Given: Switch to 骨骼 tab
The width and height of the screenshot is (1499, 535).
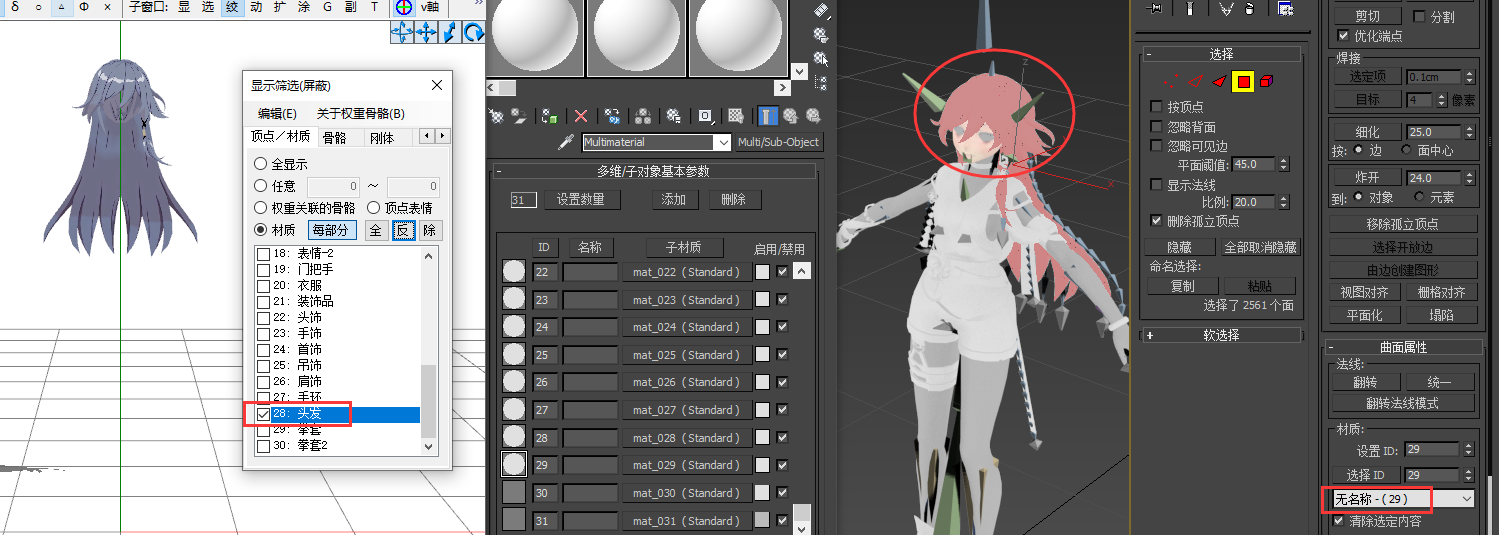Looking at the screenshot, I should coord(335,138).
